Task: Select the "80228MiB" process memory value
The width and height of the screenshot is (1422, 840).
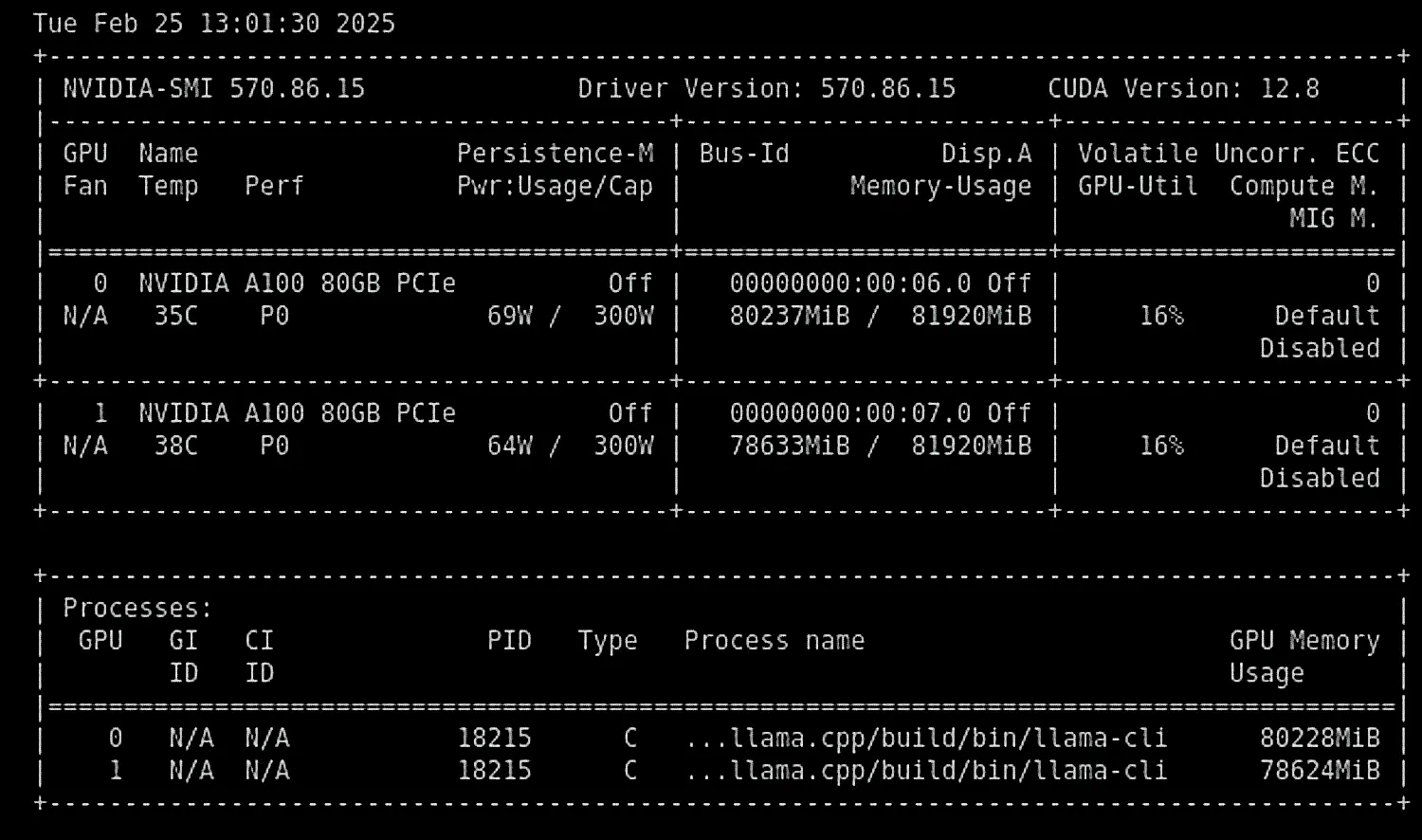Action: pyautogui.click(x=1320, y=739)
